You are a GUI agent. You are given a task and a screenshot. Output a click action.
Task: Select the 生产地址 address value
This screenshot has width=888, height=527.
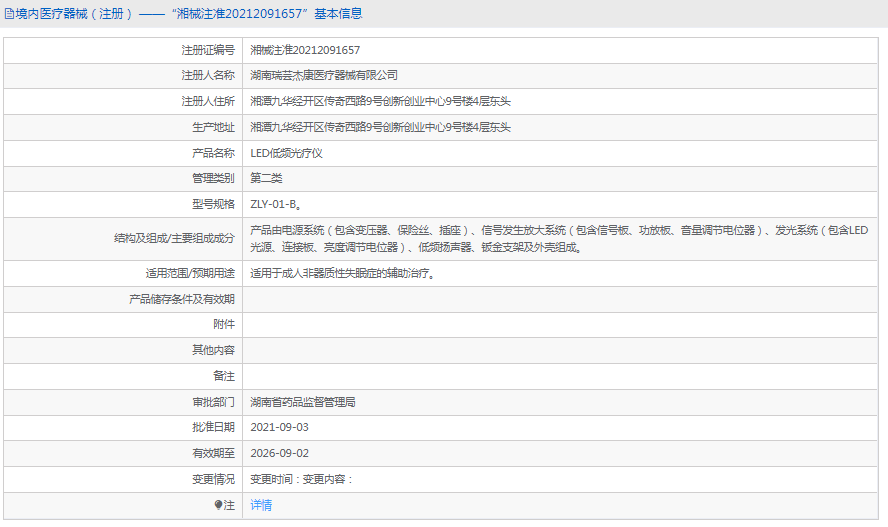tap(381, 127)
